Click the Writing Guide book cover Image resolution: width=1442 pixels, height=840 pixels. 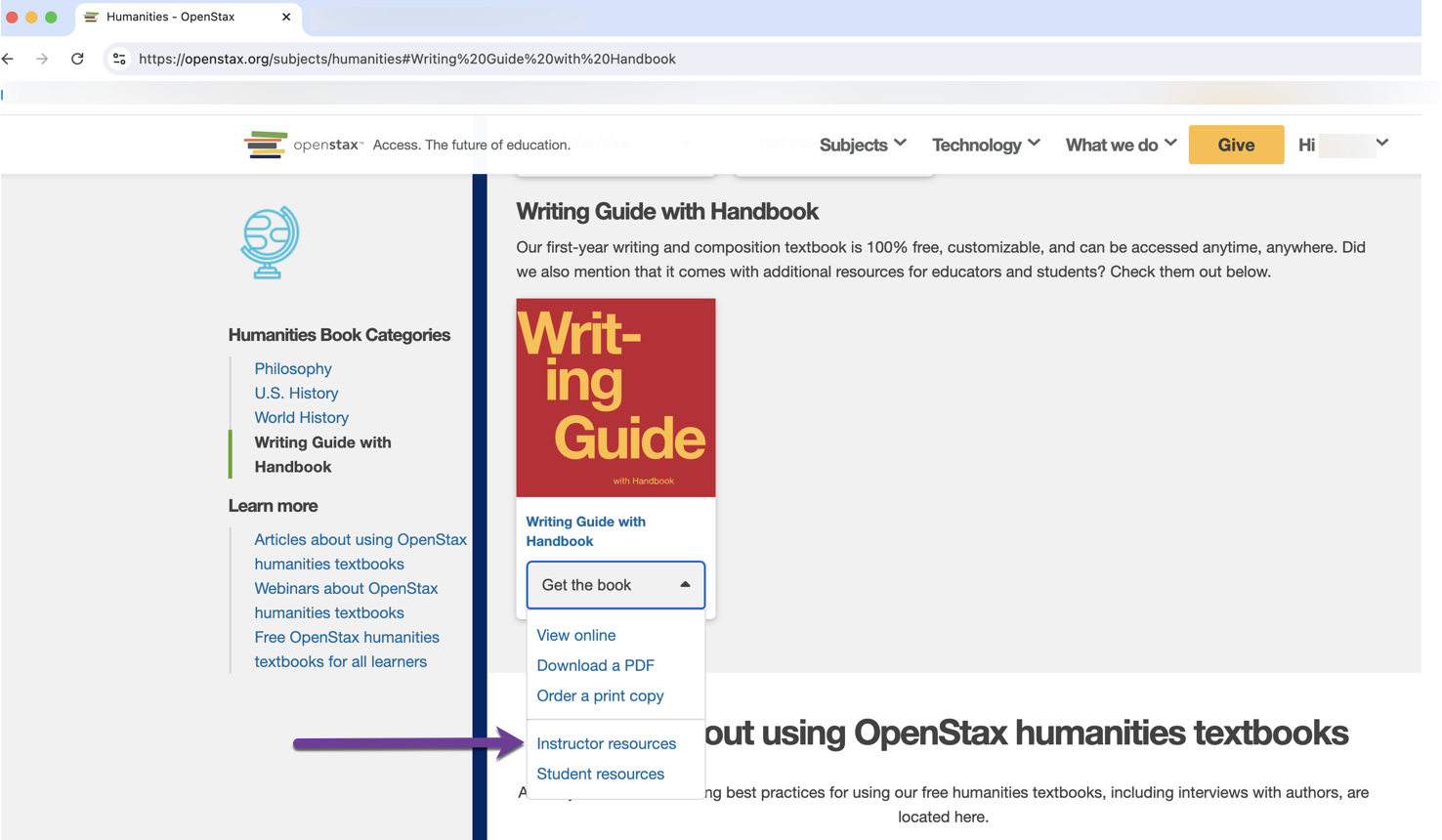click(x=615, y=397)
